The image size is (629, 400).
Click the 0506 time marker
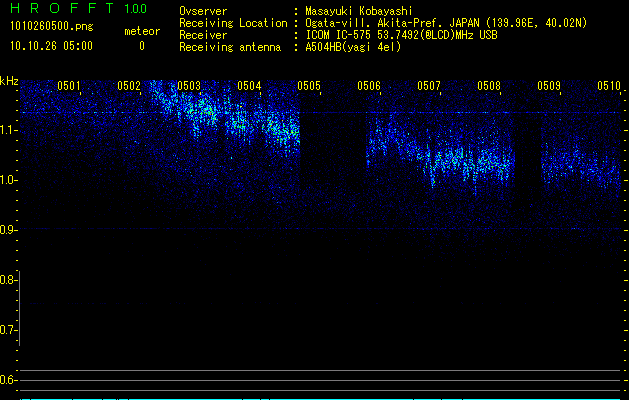click(369, 86)
